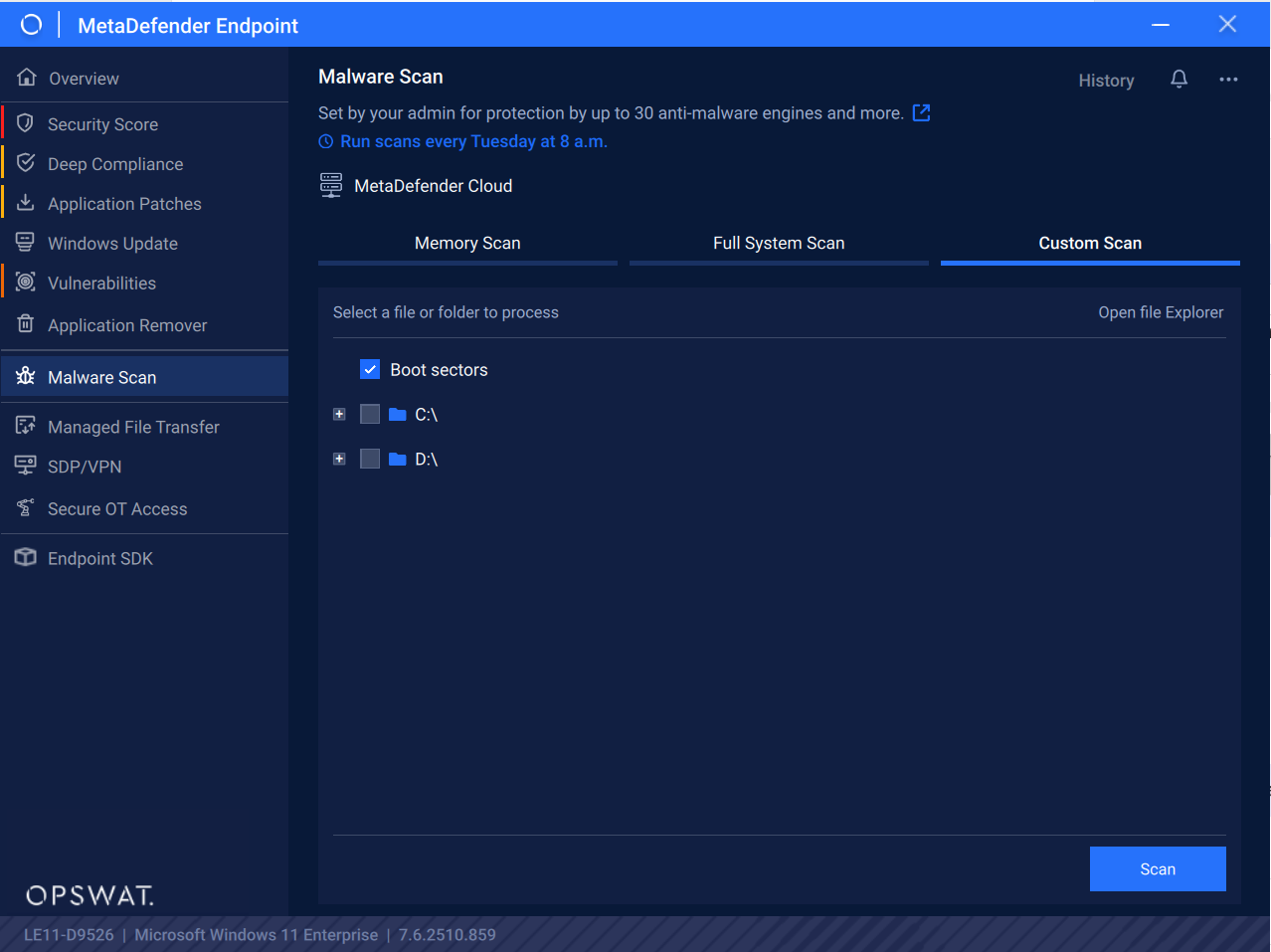This screenshot has width=1271, height=952.
Task: Uncheck the Boot sectors checkbox
Action: coord(370,370)
